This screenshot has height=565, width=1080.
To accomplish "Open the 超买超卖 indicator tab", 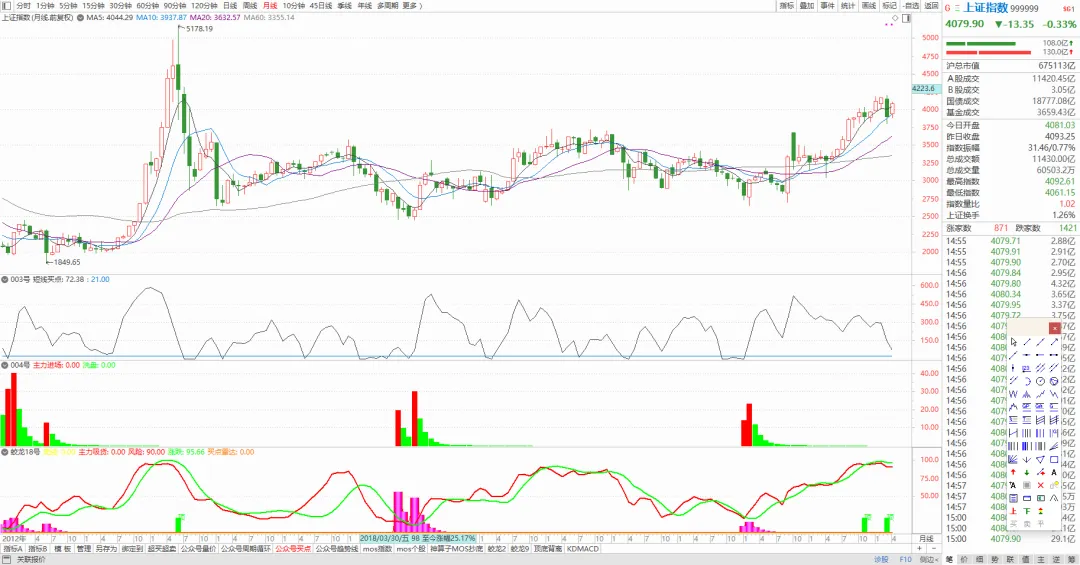I will [x=162, y=549].
